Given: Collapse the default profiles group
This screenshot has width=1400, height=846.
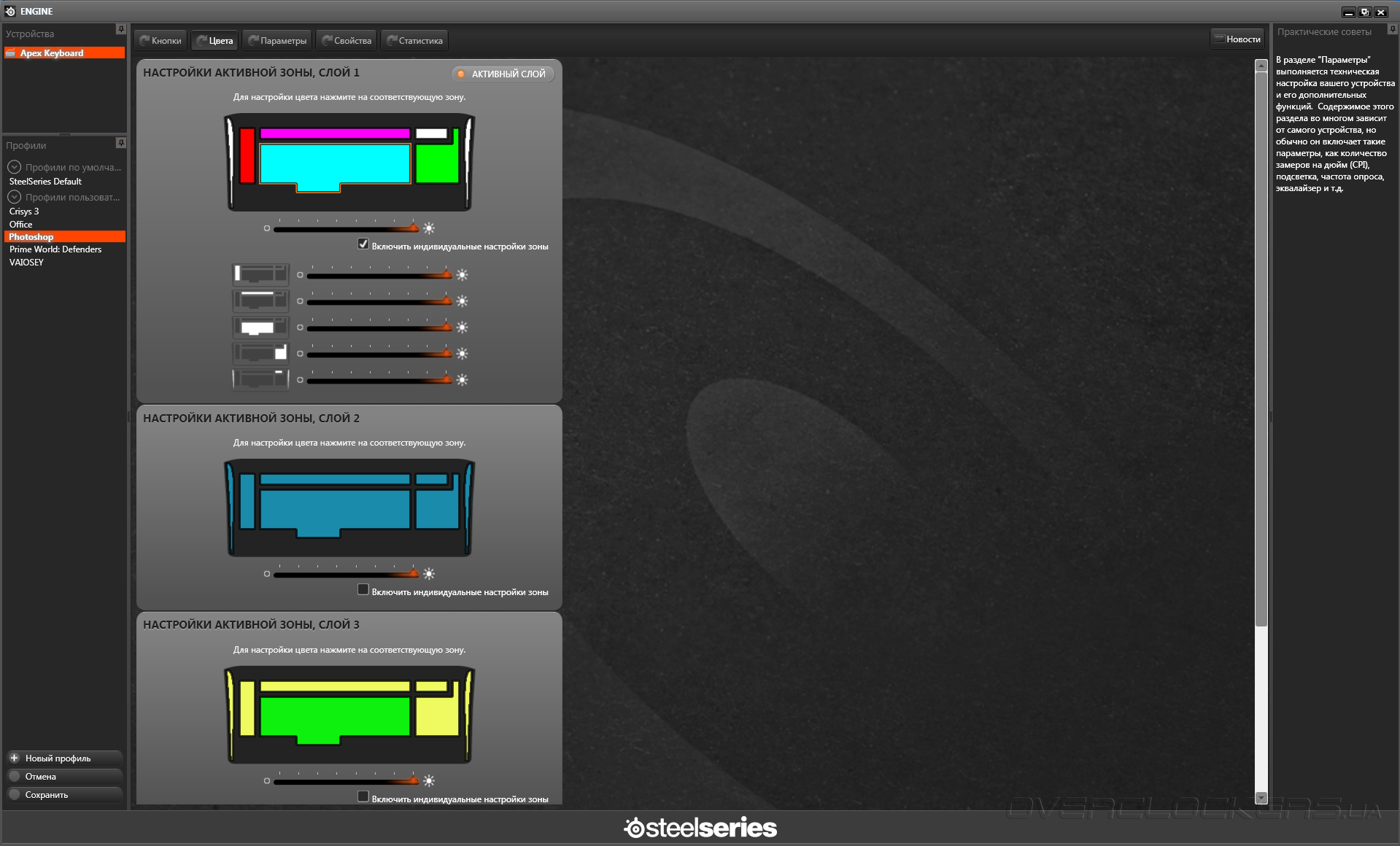Looking at the screenshot, I should [14, 167].
